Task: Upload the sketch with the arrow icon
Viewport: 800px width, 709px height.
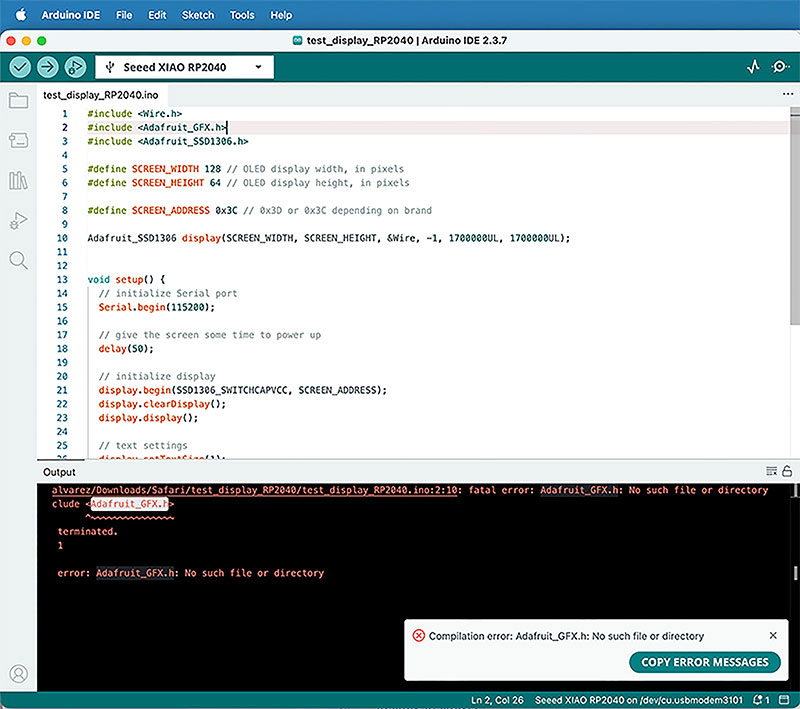Action: (47, 67)
